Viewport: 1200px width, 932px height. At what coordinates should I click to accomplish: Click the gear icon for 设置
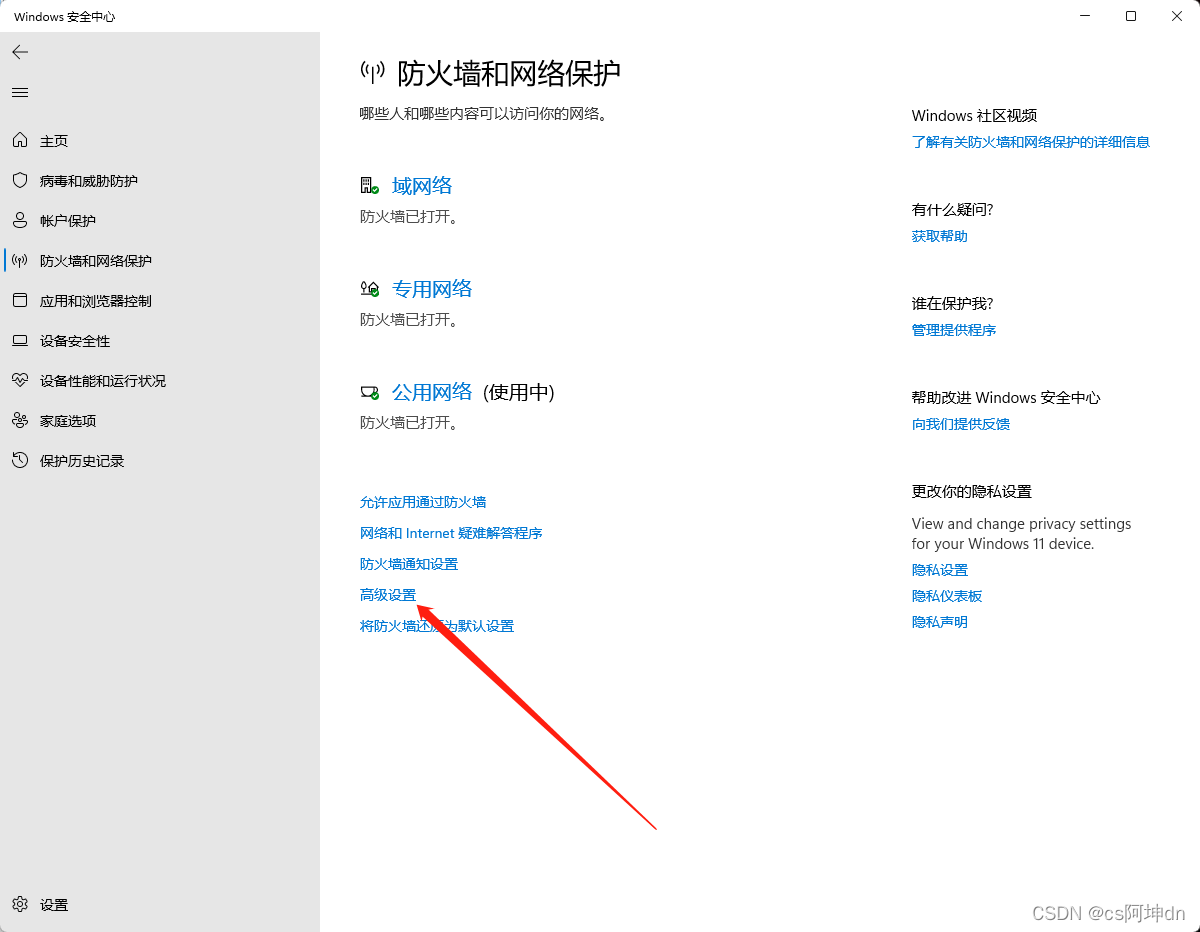point(20,904)
